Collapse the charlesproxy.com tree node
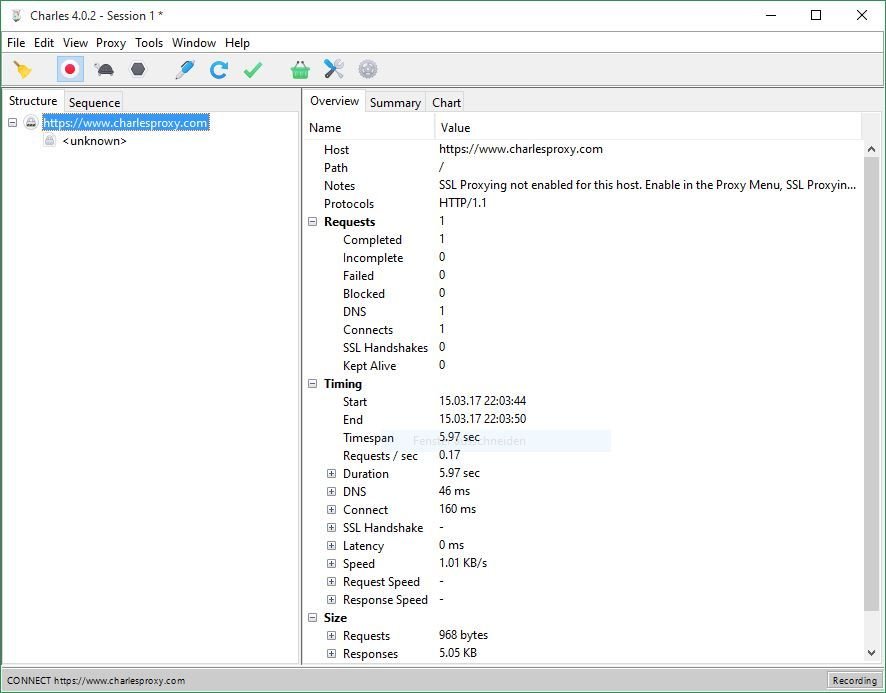886x693 pixels. [13, 123]
